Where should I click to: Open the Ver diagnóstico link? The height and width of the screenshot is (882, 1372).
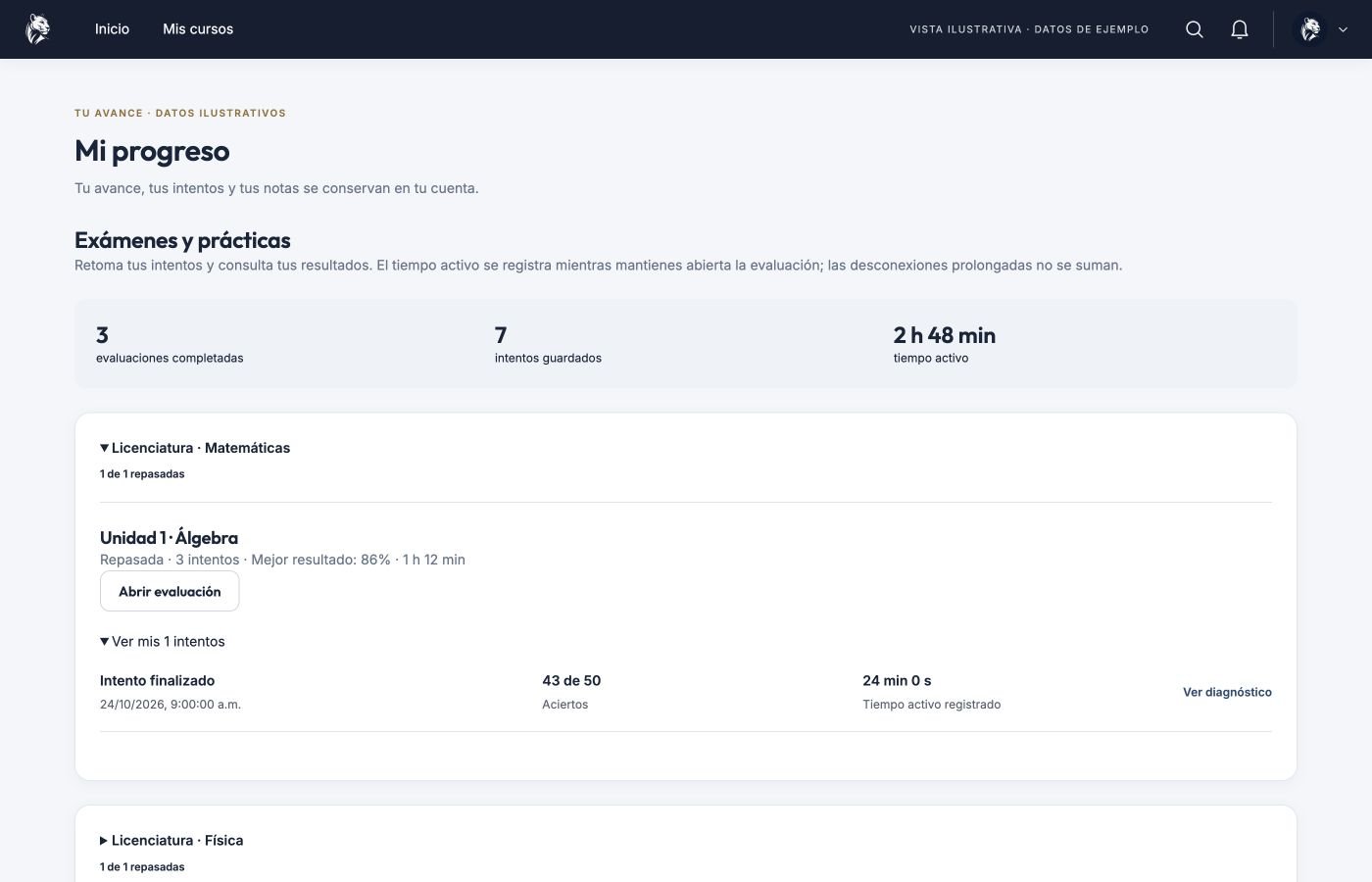coord(1227,692)
